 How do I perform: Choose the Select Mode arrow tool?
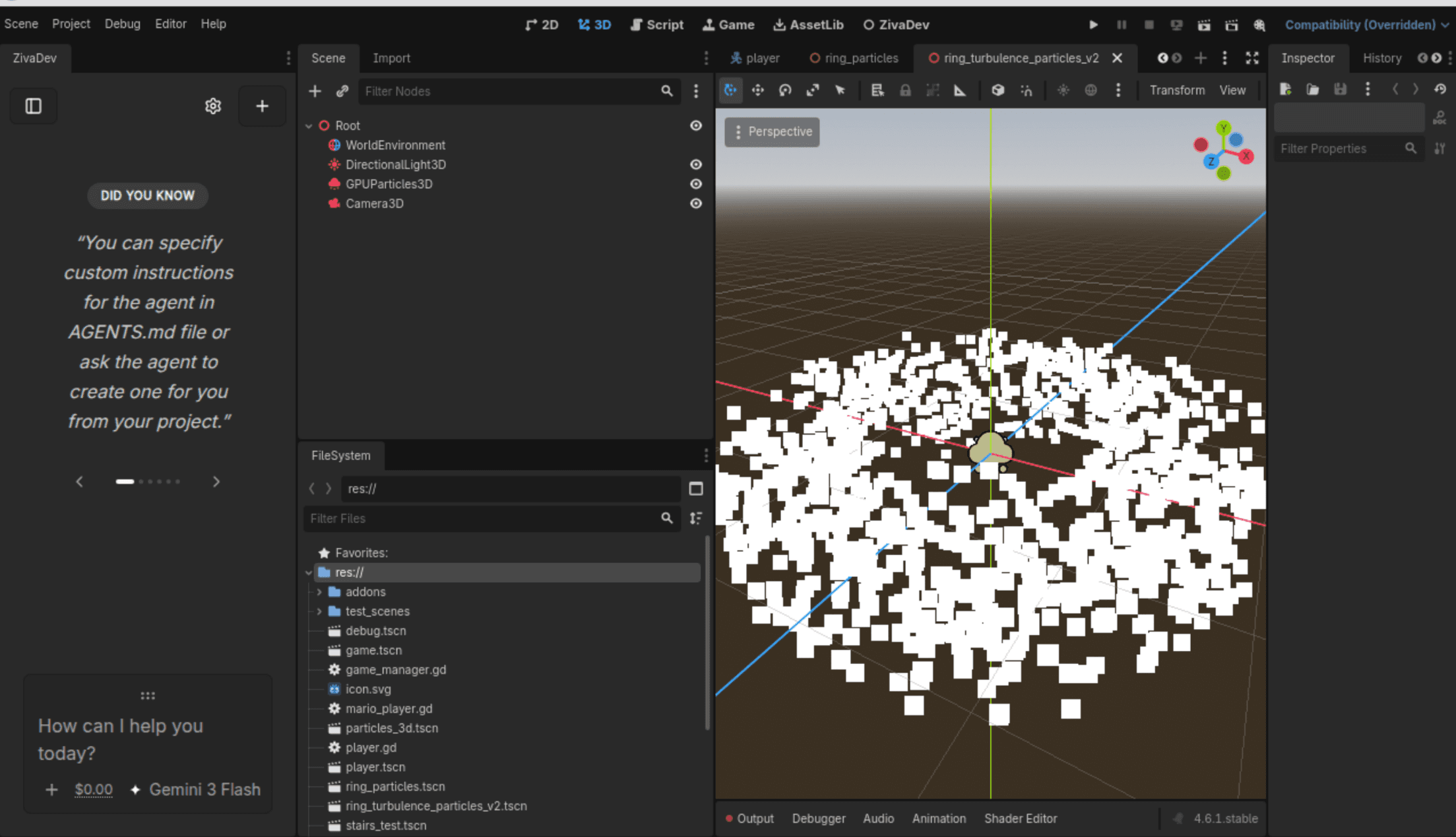(x=840, y=90)
